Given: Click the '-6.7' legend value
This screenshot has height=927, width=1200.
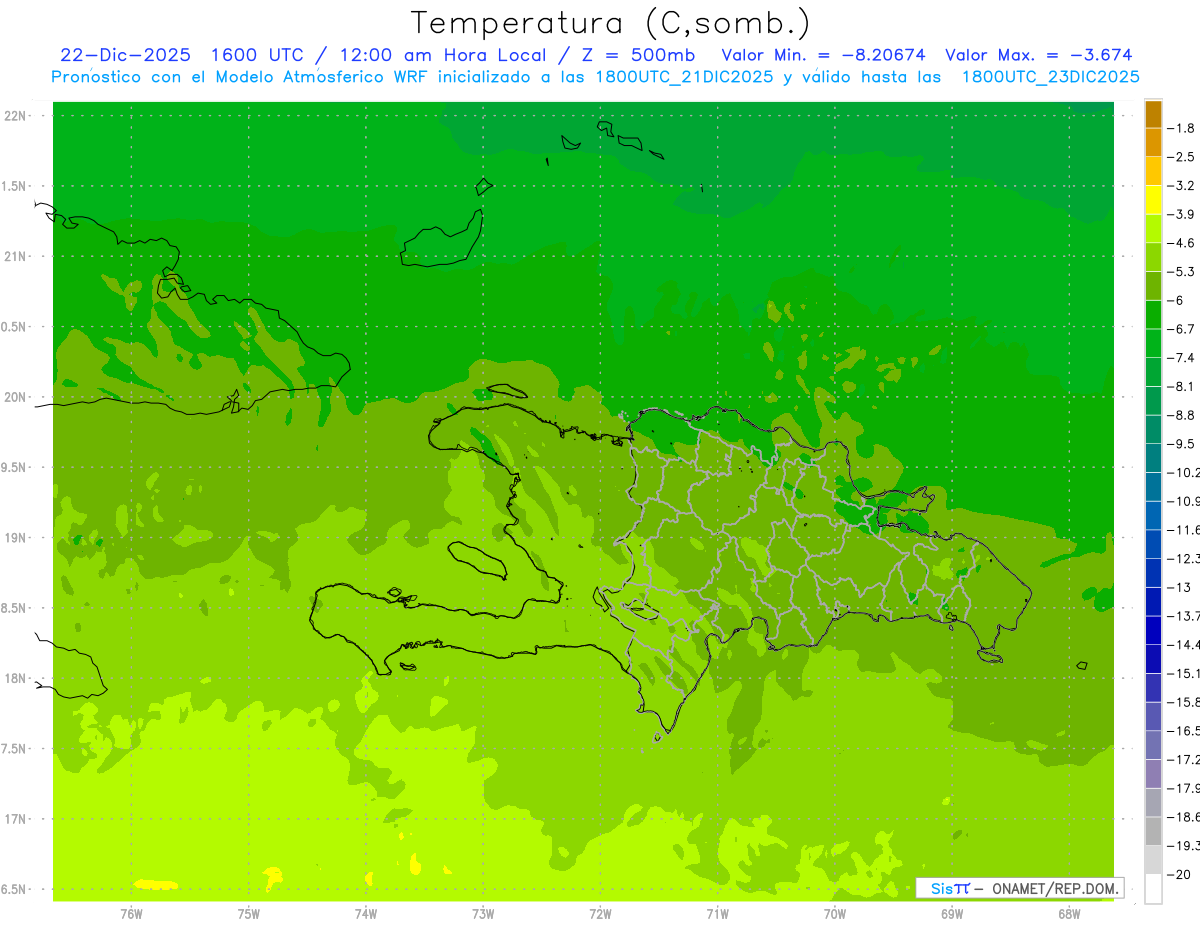Looking at the screenshot, I should pyautogui.click(x=1181, y=329).
